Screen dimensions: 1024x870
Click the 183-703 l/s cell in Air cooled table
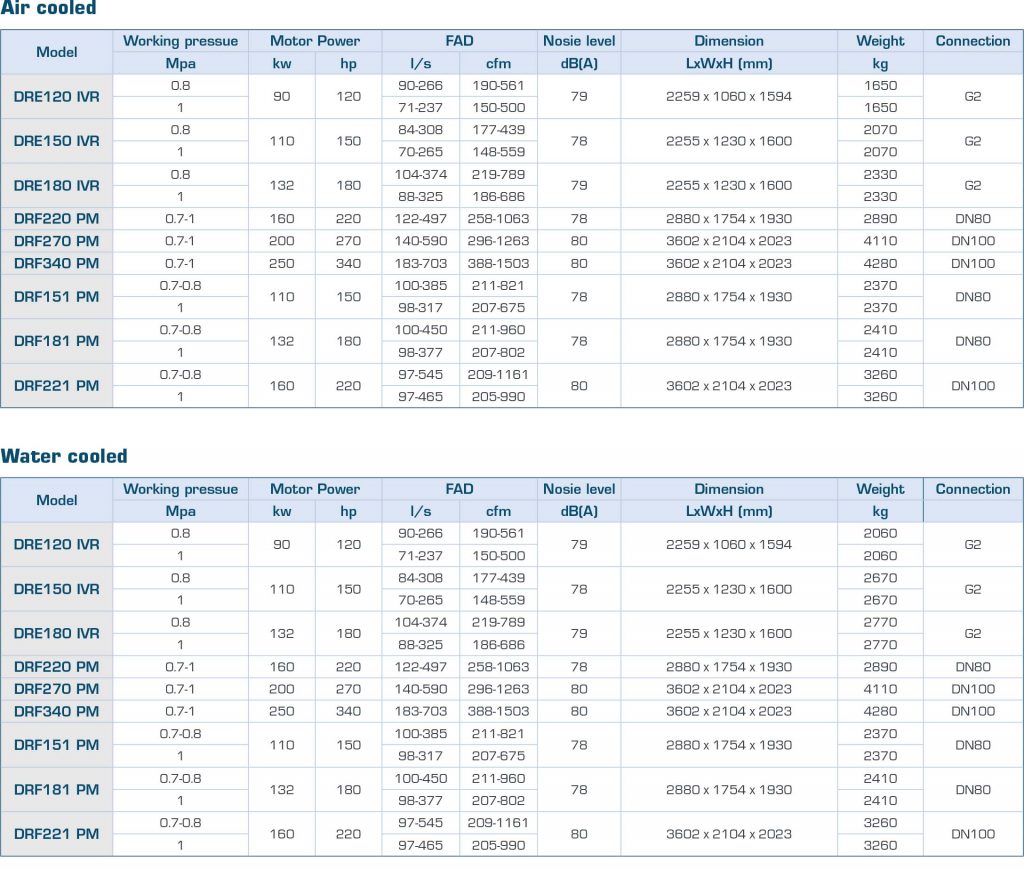click(420, 263)
